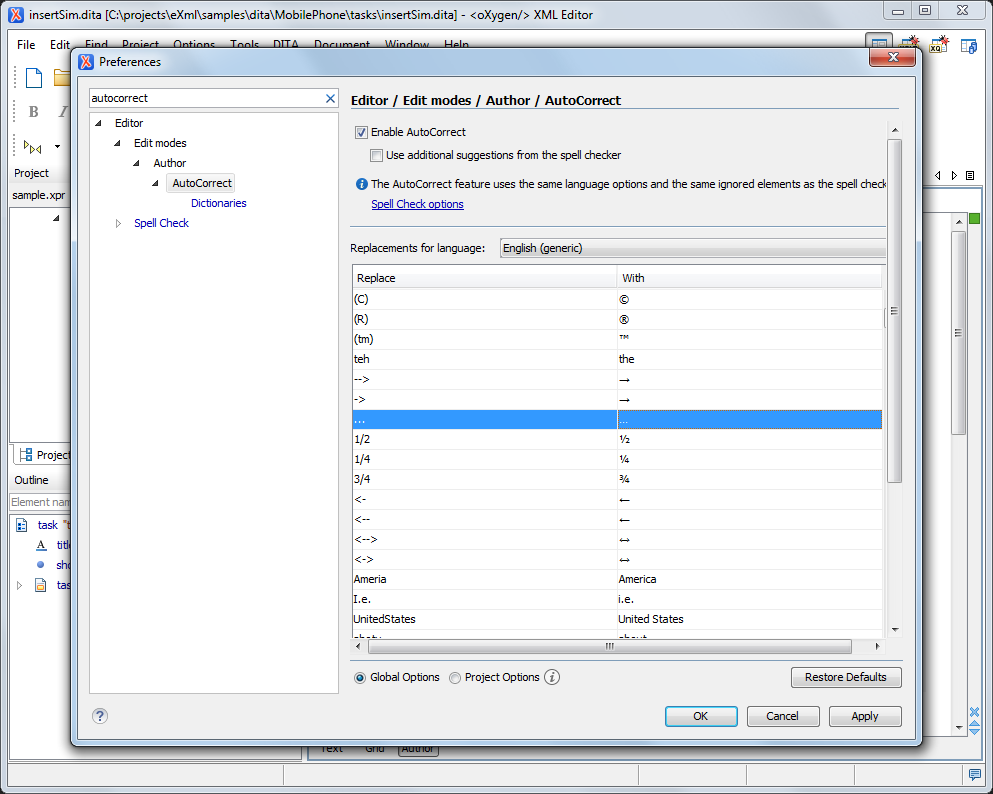Image resolution: width=993 pixels, height=794 pixels.
Task: Open the Edit menu
Action: pyautogui.click(x=60, y=44)
